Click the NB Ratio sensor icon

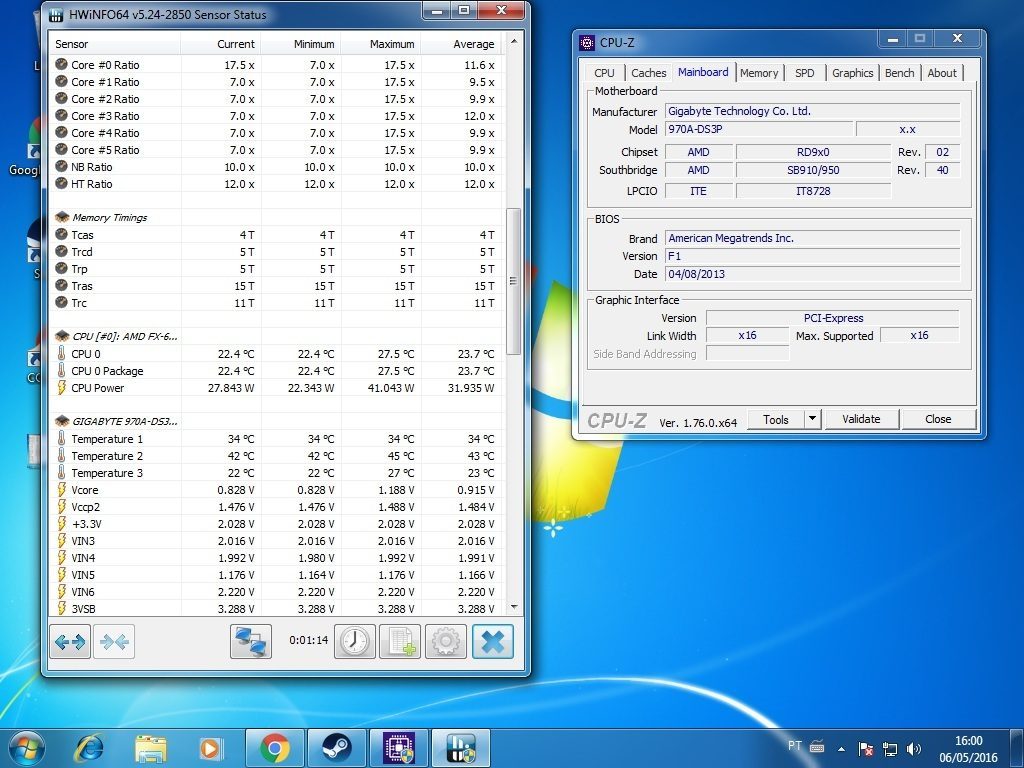pos(61,166)
